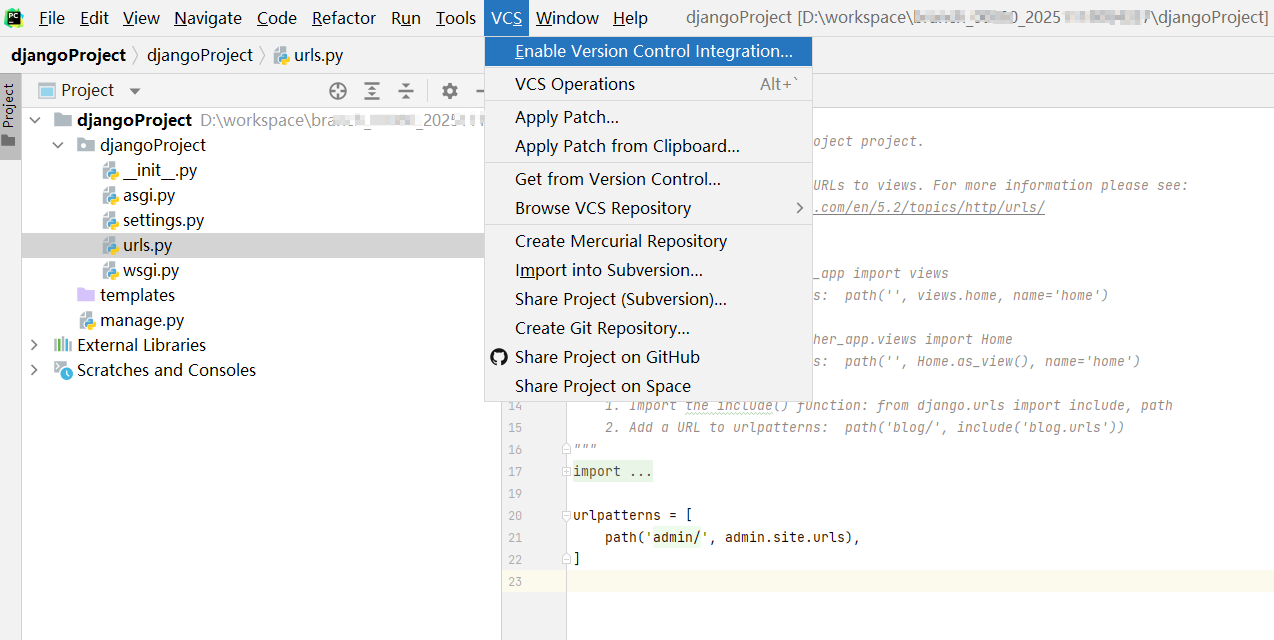Open the Run menu

click(x=406, y=18)
